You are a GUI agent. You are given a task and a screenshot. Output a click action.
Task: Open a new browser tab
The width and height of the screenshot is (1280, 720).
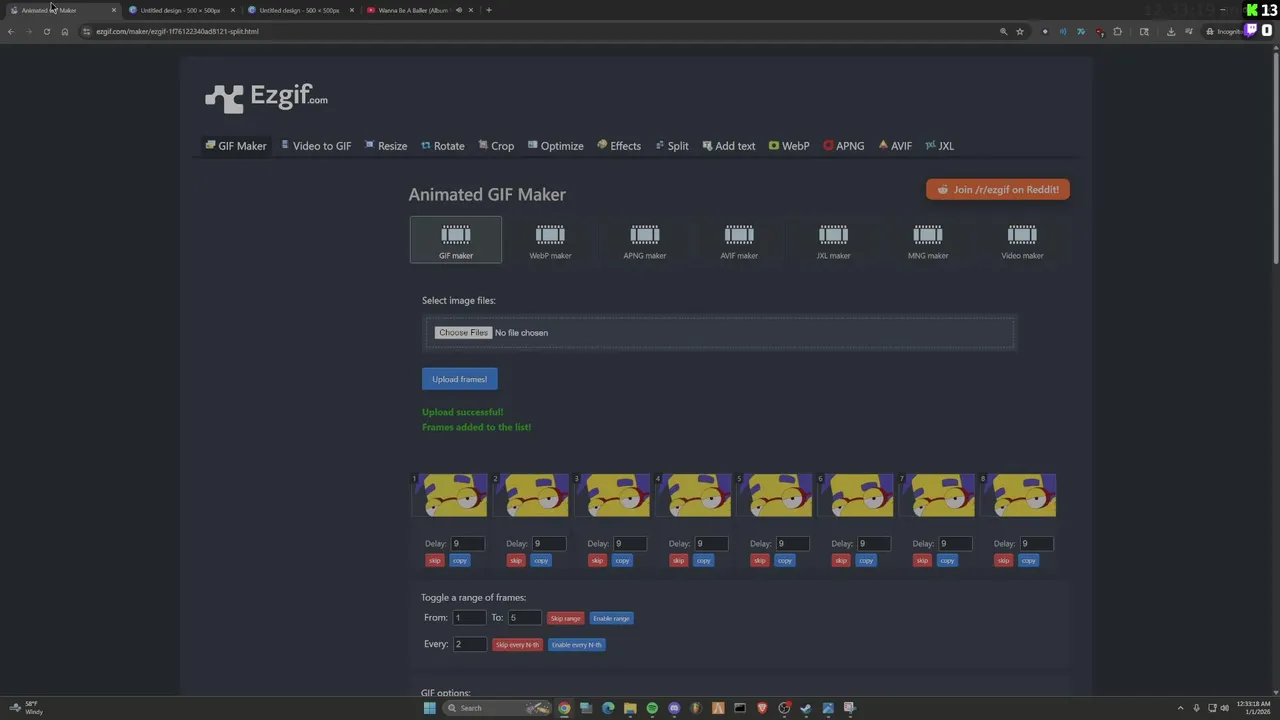pos(488,10)
